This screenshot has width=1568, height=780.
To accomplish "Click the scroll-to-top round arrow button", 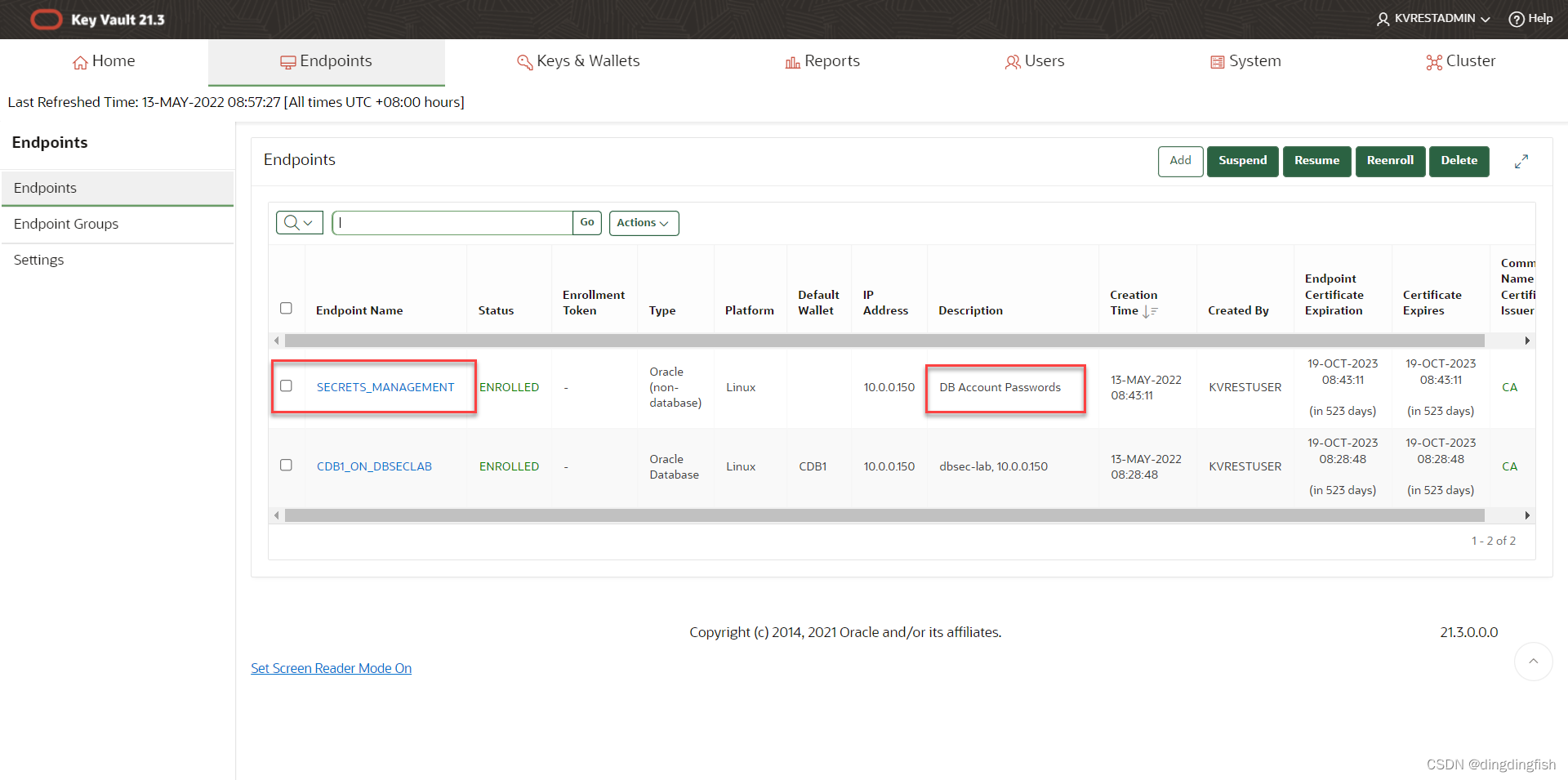I will pyautogui.click(x=1533, y=662).
